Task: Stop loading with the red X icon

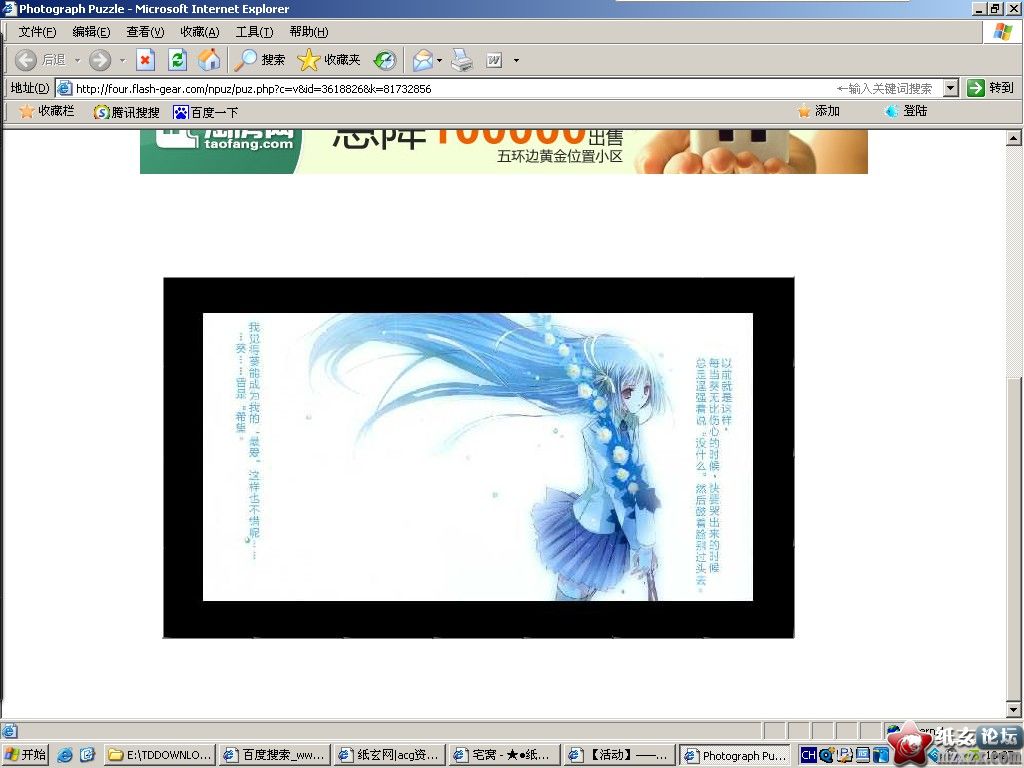Action: click(x=145, y=60)
